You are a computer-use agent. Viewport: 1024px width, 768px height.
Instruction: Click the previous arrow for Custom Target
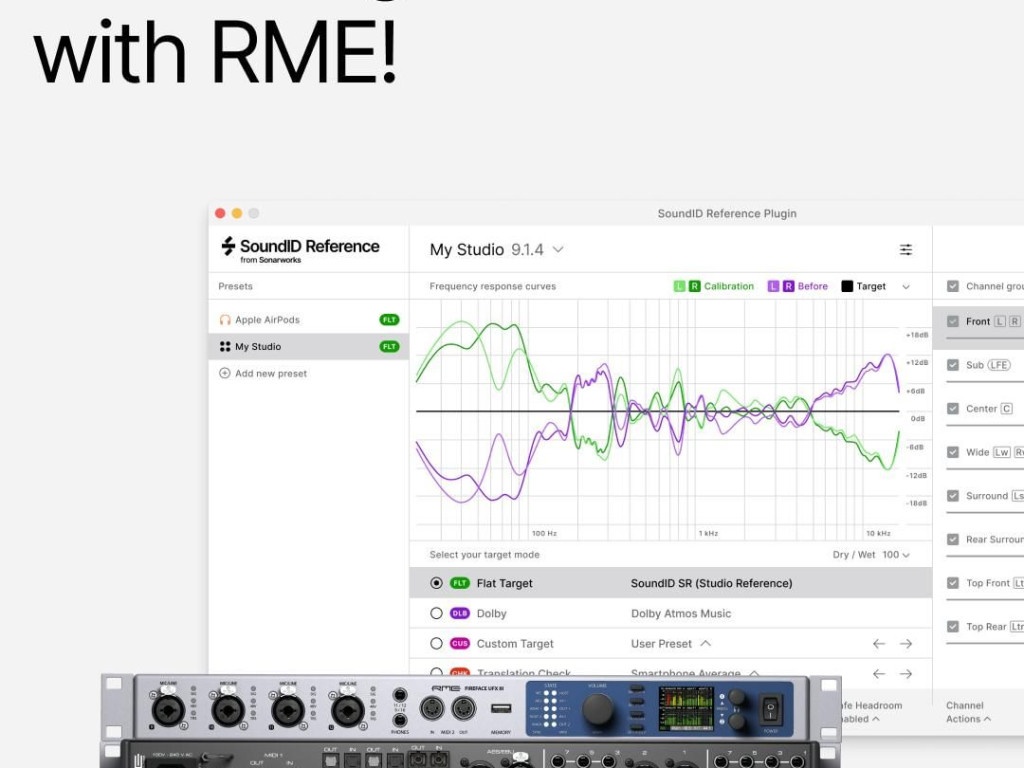(x=879, y=644)
